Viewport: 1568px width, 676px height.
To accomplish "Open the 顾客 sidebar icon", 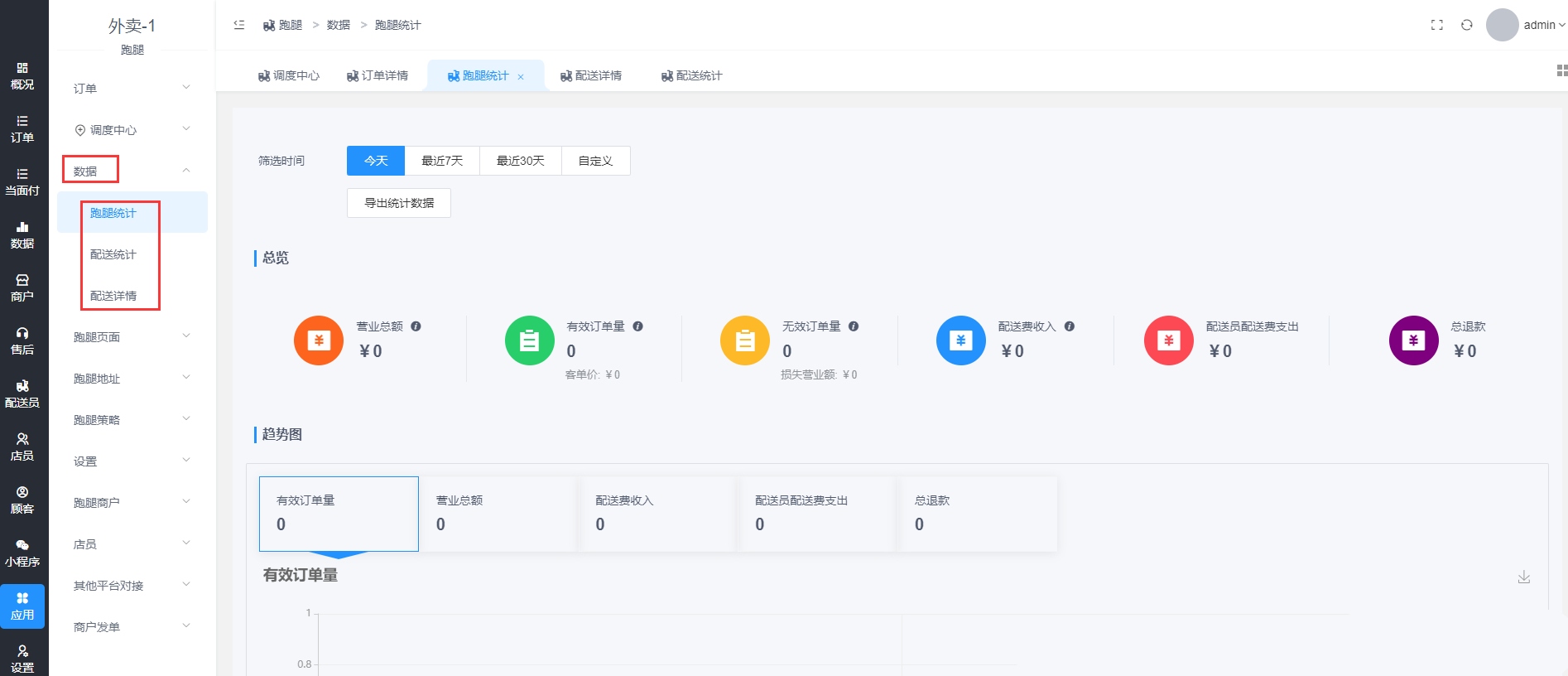I will click(x=22, y=500).
